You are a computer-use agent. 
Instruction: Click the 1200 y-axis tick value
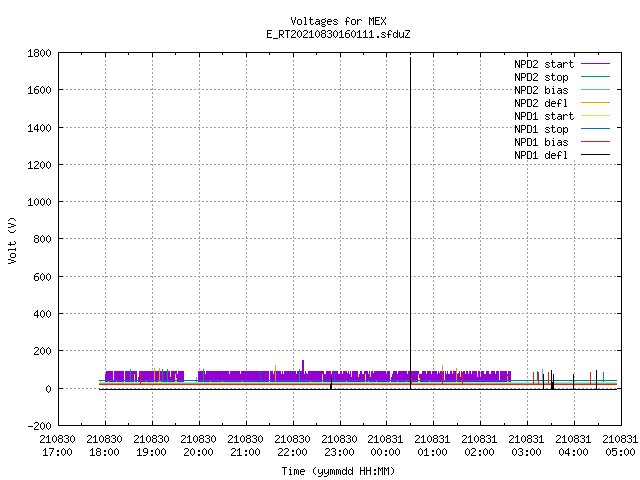(x=39, y=165)
